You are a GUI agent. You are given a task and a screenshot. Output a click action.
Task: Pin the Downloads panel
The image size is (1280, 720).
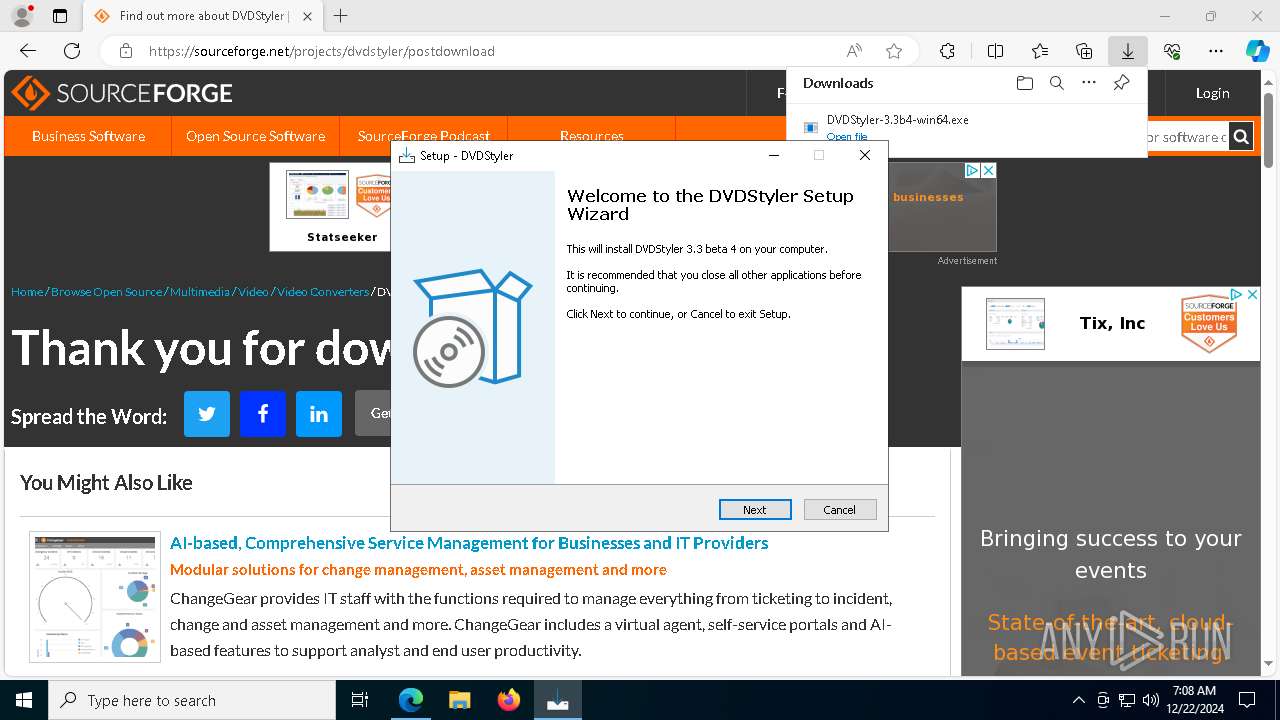click(1121, 83)
